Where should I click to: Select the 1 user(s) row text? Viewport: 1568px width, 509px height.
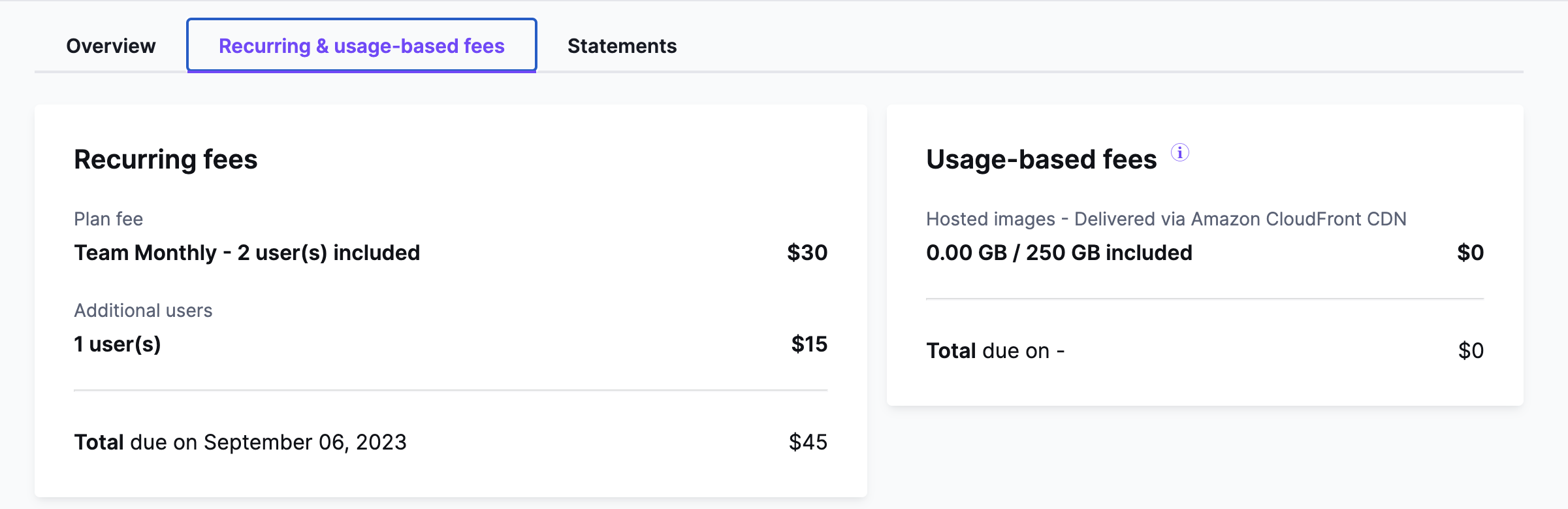click(x=118, y=344)
